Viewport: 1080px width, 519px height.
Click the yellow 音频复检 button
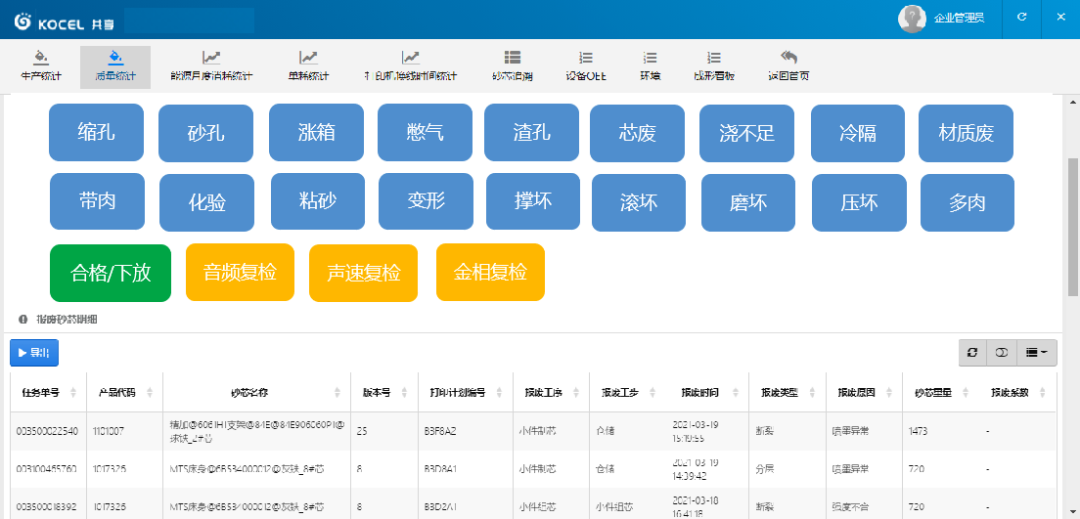coord(240,273)
